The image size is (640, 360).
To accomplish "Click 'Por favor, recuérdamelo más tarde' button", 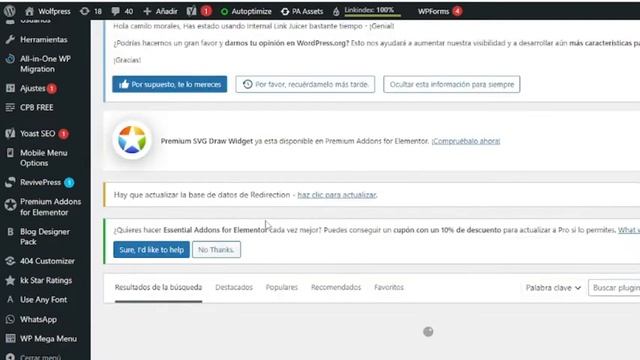I will point(305,84).
